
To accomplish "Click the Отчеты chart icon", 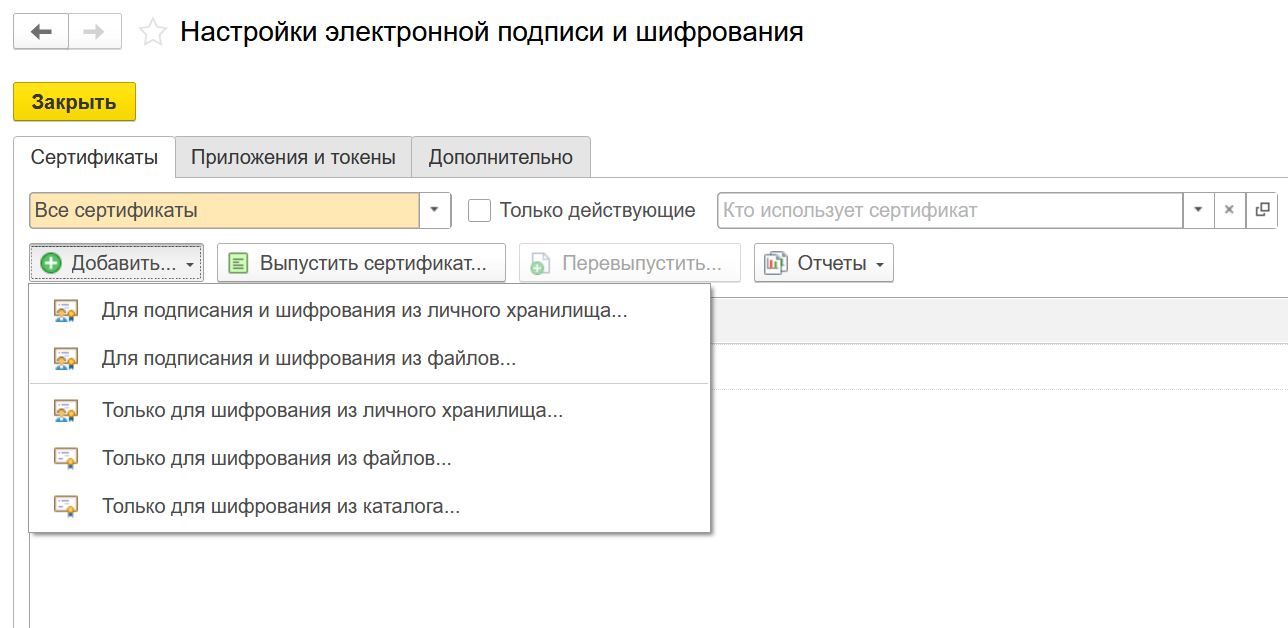I will (x=776, y=263).
